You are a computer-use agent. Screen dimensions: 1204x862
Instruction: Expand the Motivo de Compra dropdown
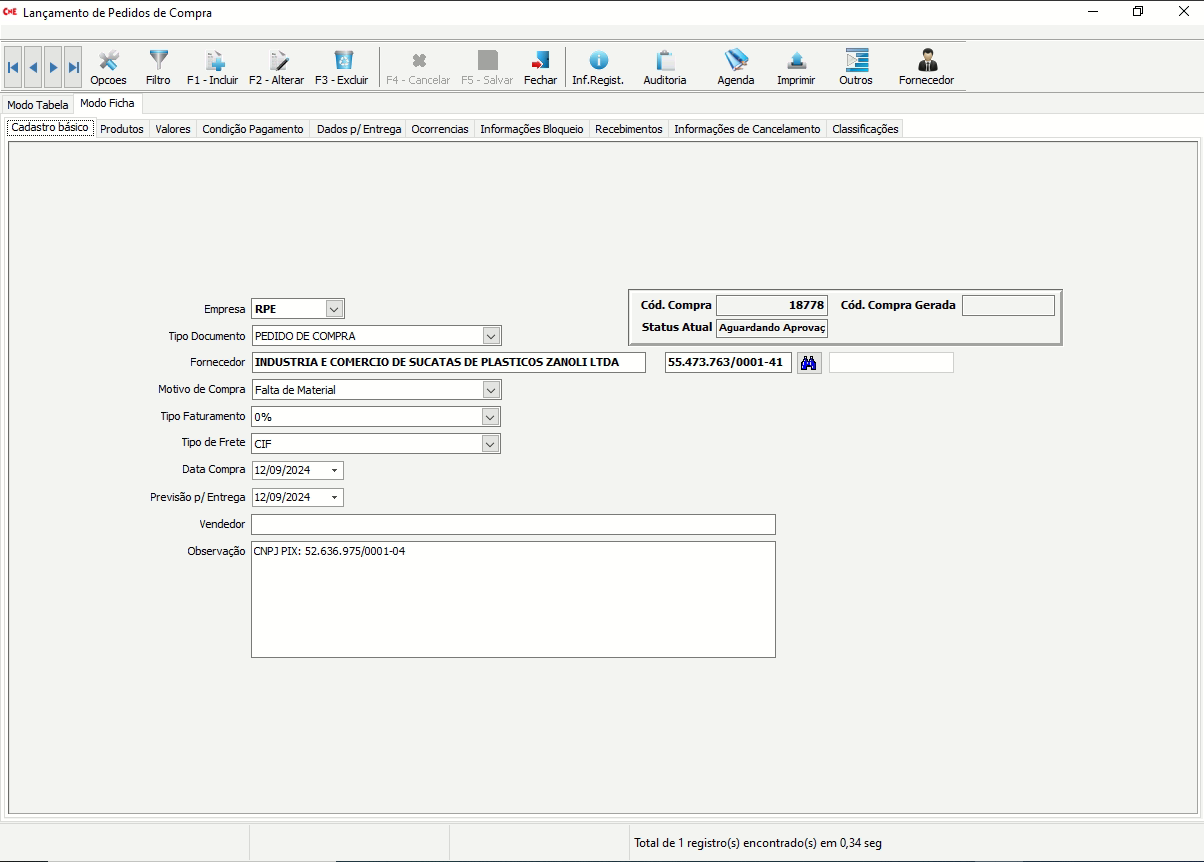490,390
